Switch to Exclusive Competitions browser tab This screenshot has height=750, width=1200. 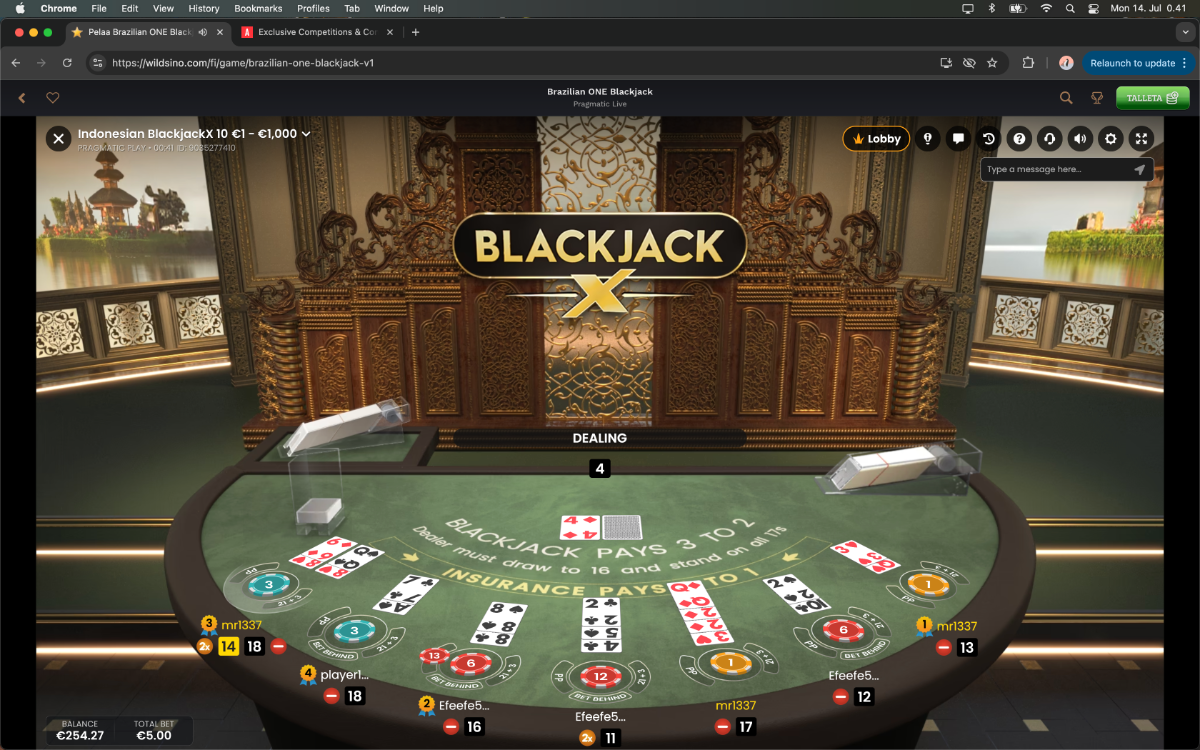(x=311, y=32)
